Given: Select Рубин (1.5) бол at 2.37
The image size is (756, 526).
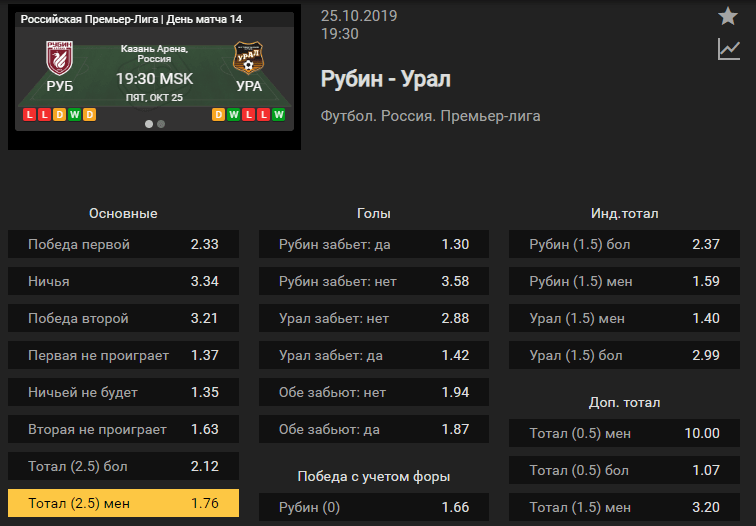Looking at the screenshot, I should coord(624,244).
